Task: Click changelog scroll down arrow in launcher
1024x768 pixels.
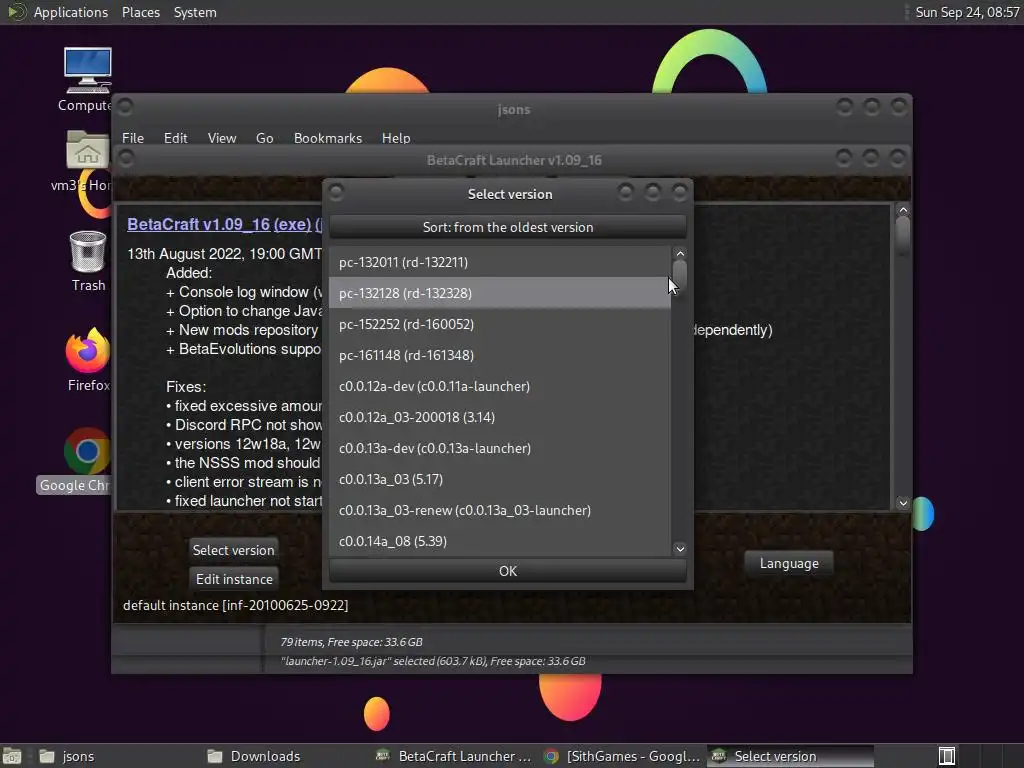Action: tap(903, 503)
